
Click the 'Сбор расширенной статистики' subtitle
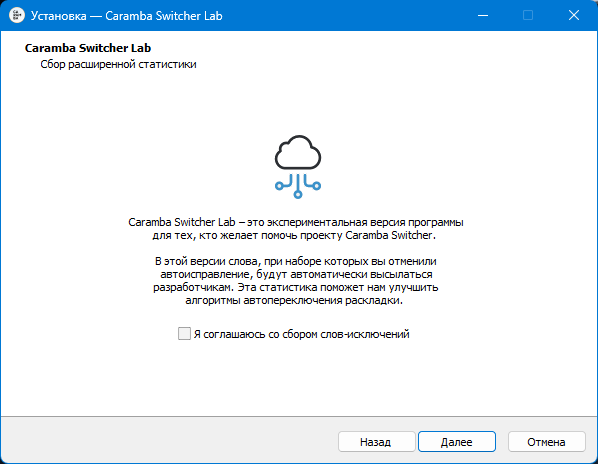118,64
